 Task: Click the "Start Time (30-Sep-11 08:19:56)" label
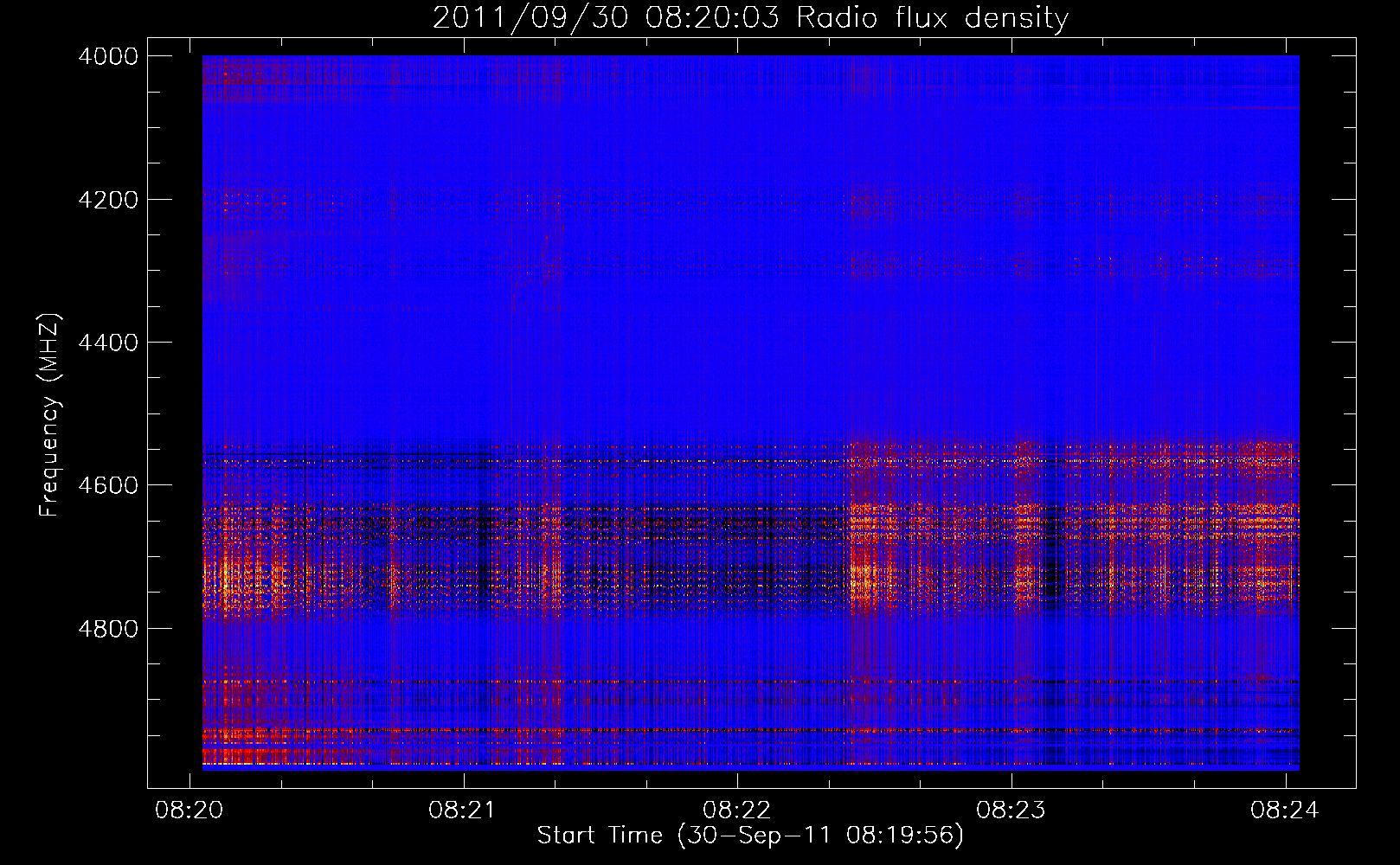pos(750,836)
